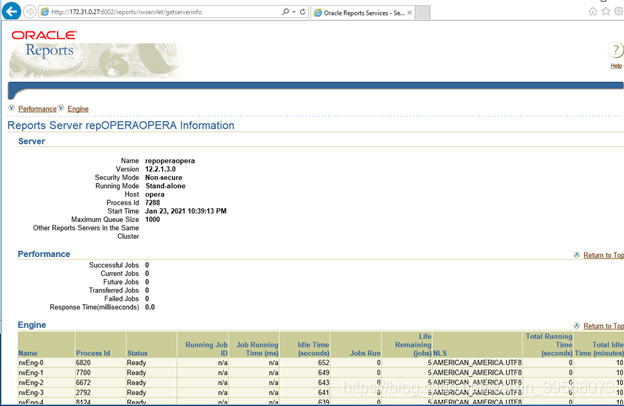Click the browser forward arrow button
Screen dimensions: 624x406
click(x=29, y=12)
